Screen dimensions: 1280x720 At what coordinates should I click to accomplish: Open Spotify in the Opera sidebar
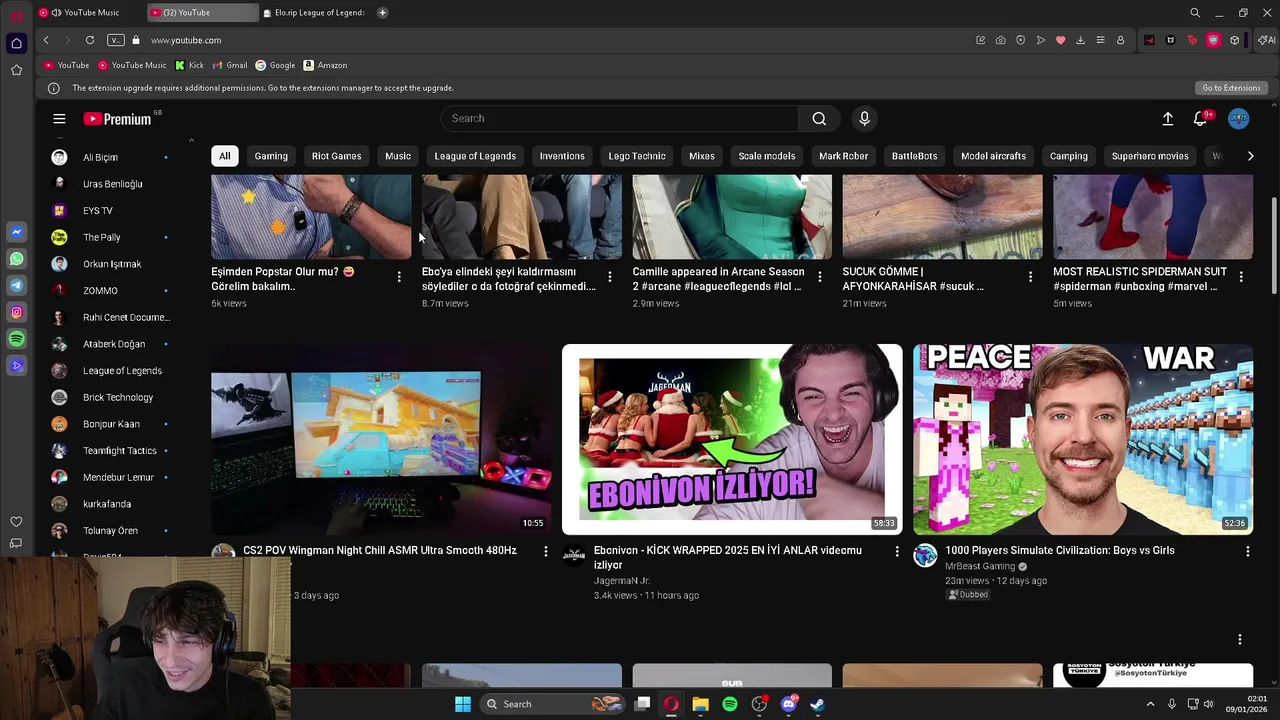tap(16, 340)
